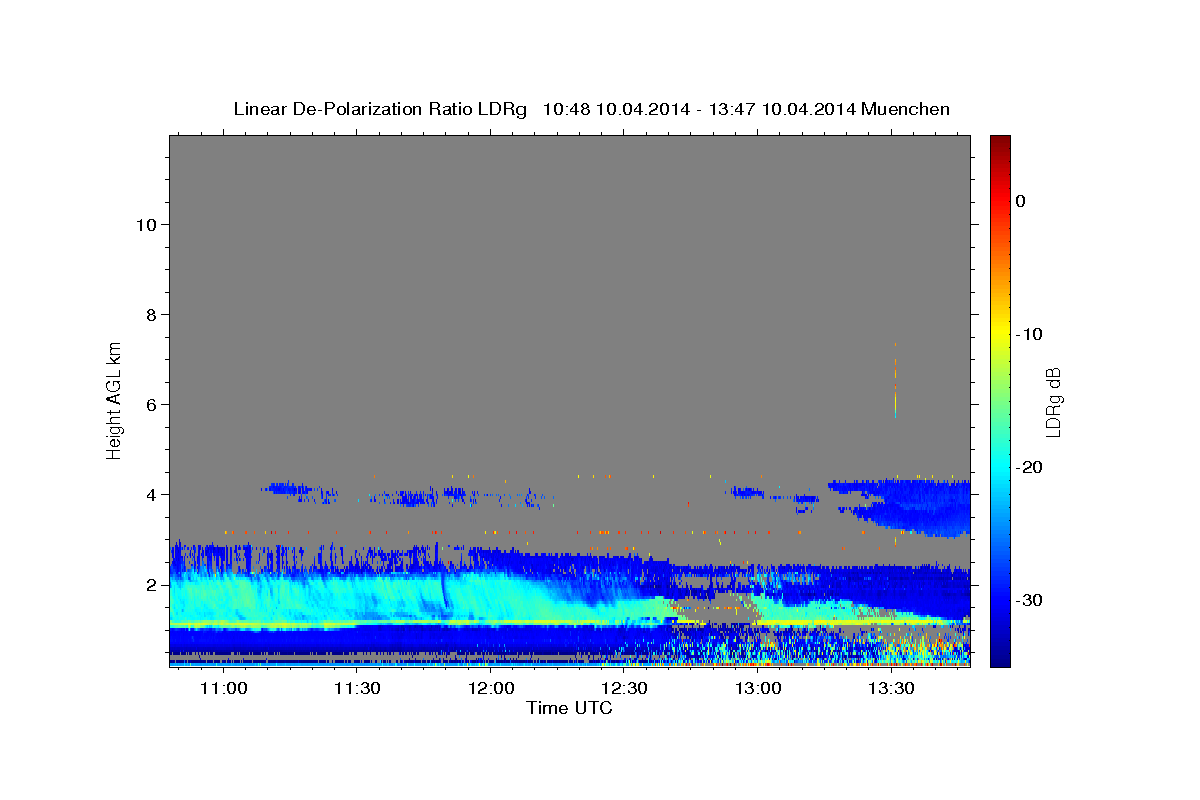Click the 13:00 time axis tick label
Image resolution: width=1200 pixels, height=800 pixels.
[x=758, y=688]
